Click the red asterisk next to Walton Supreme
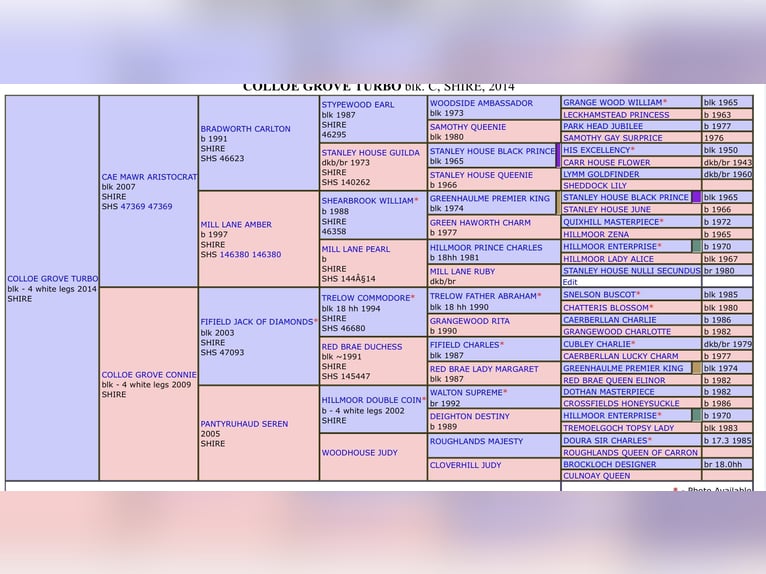Image resolution: width=766 pixels, height=574 pixels. [505, 393]
